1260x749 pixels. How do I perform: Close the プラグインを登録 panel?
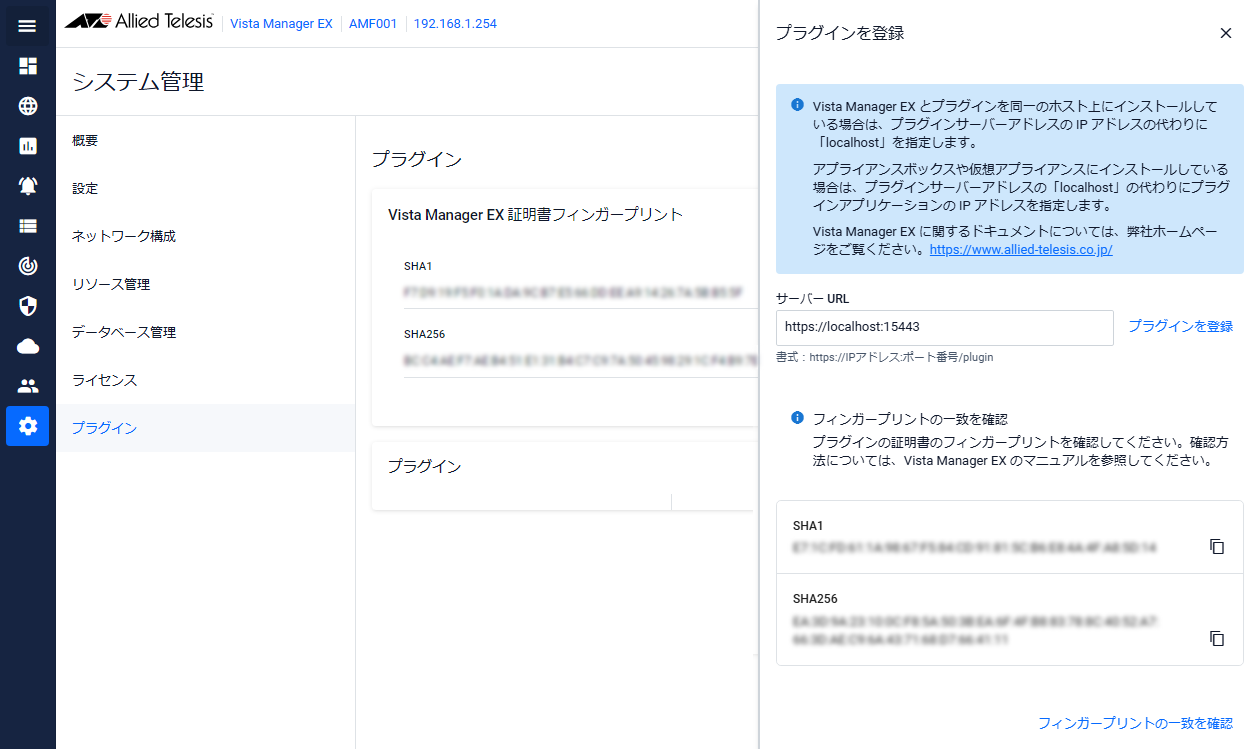[x=1226, y=33]
